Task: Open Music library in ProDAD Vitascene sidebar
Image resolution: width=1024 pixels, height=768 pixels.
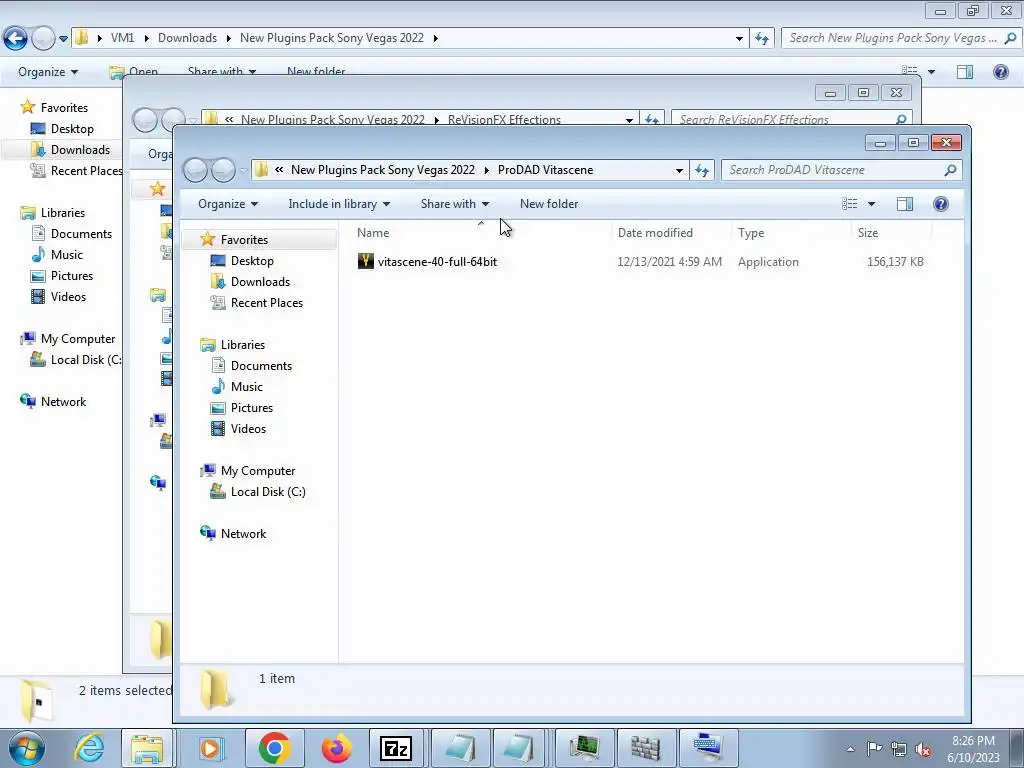Action: [x=246, y=387]
